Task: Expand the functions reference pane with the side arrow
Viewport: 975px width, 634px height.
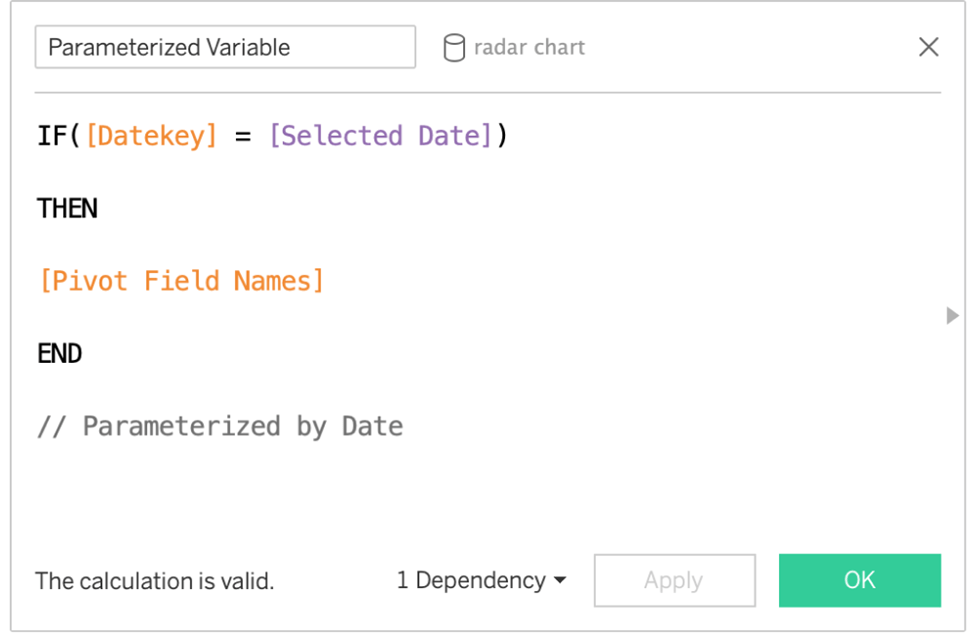Action: click(952, 315)
